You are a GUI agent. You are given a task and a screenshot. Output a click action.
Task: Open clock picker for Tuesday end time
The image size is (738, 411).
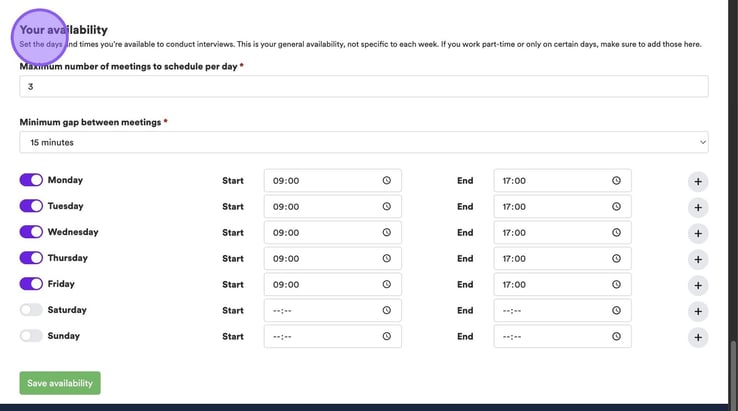(x=616, y=207)
